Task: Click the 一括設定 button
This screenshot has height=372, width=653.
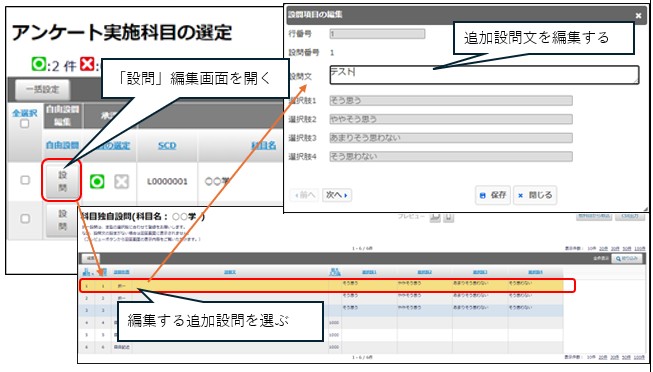Action: click(42, 89)
